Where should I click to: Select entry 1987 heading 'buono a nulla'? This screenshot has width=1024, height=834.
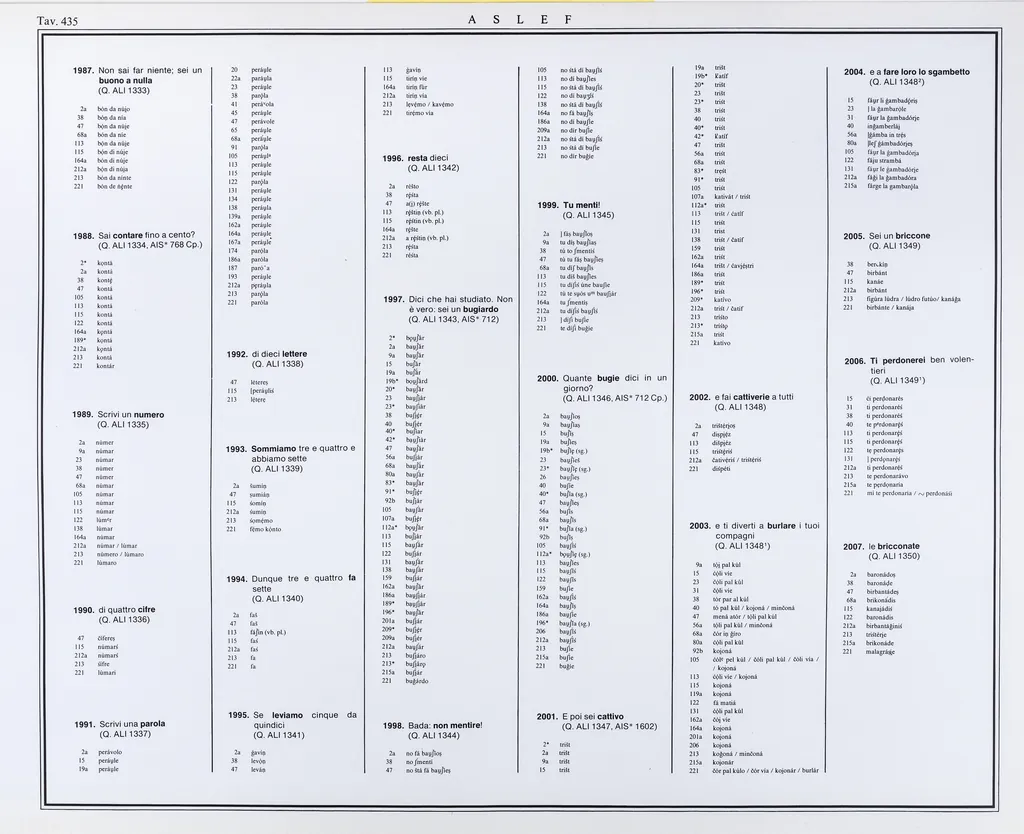coord(125,80)
